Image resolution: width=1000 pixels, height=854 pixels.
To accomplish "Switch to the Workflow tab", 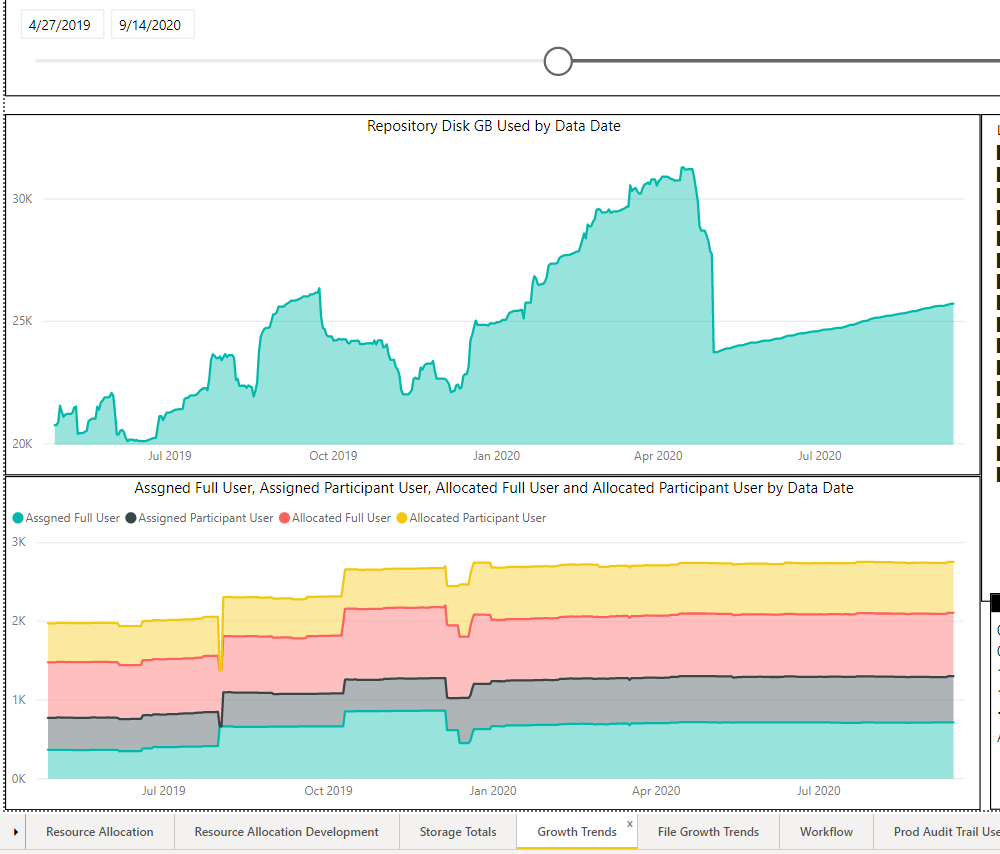I will click(826, 832).
